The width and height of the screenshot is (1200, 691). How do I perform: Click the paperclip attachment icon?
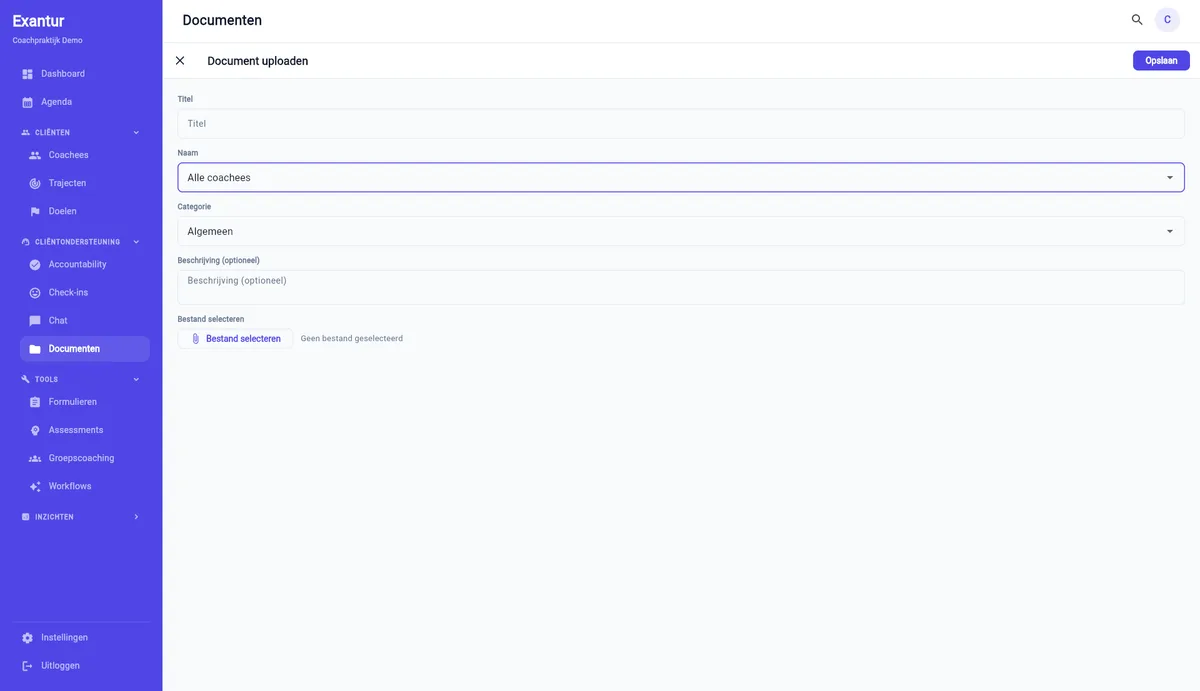pyautogui.click(x=196, y=339)
